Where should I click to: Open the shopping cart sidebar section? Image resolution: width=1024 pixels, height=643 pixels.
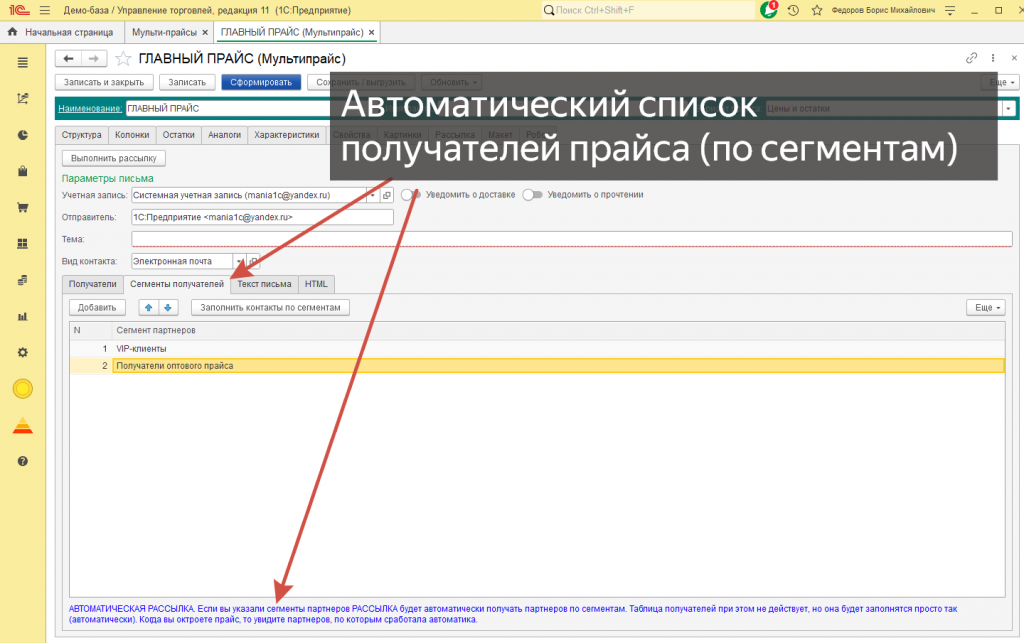pos(23,208)
